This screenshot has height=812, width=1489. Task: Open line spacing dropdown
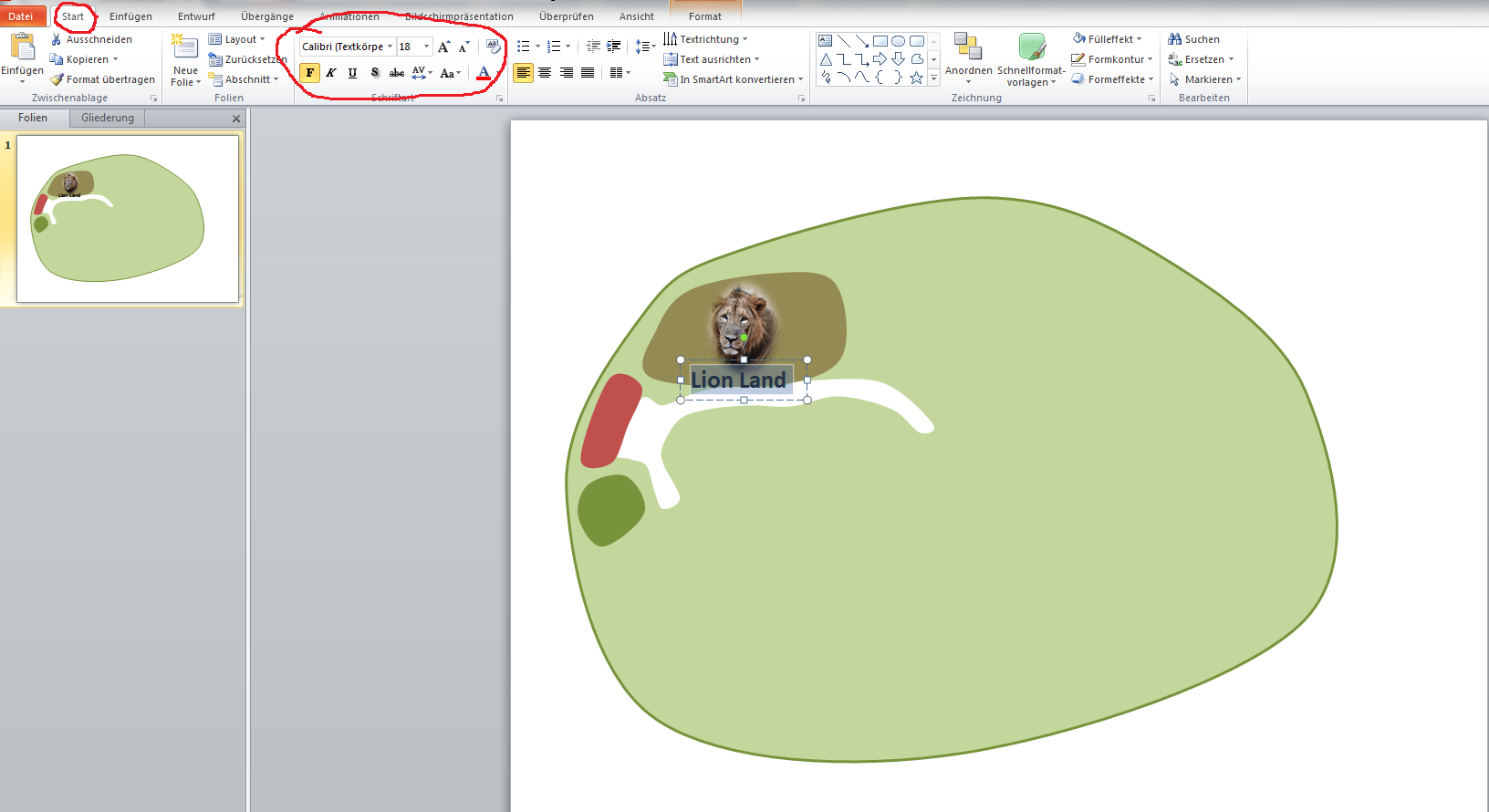point(645,47)
